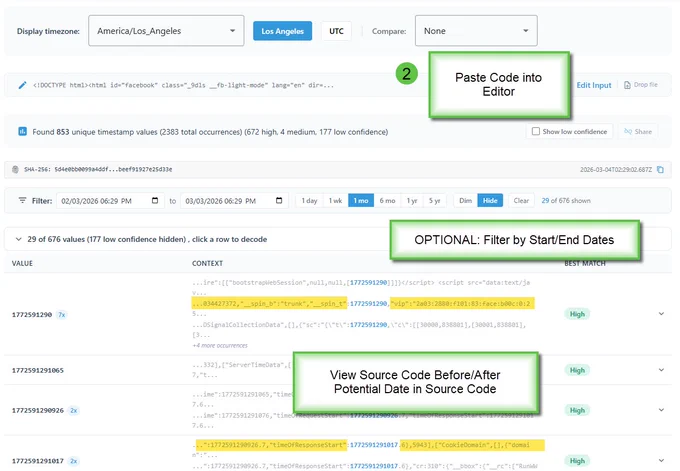Image resolution: width=680 pixels, height=471 pixels.
Task: Click the CONTEXT column header
Action: tap(207, 263)
